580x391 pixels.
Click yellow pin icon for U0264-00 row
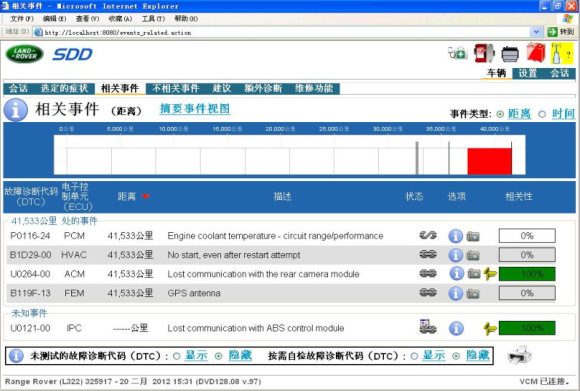point(490,274)
